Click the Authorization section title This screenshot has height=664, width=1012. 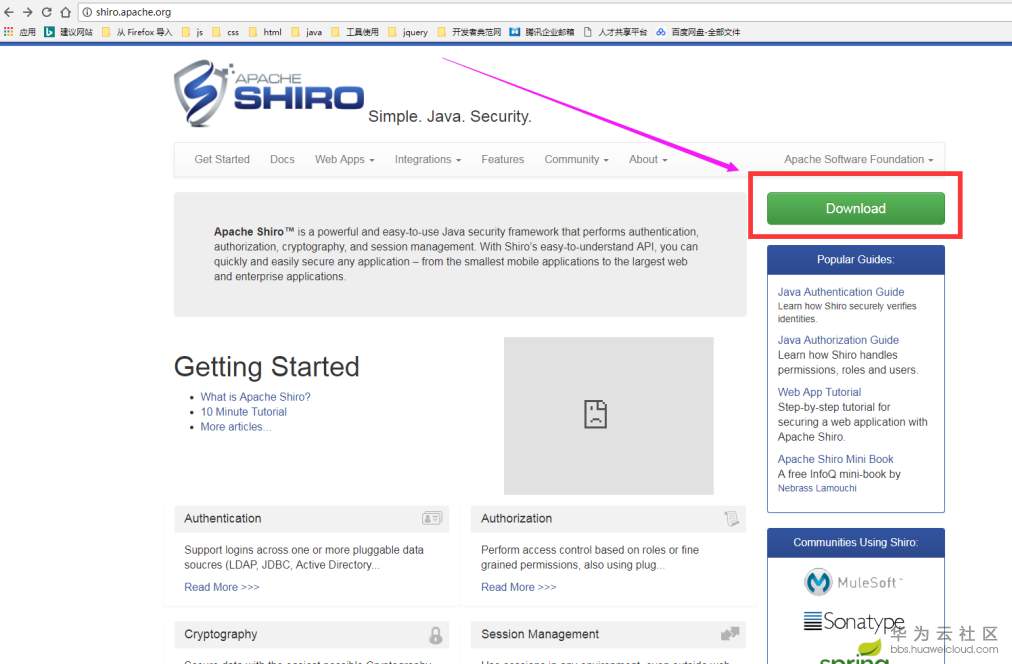[x=516, y=518]
